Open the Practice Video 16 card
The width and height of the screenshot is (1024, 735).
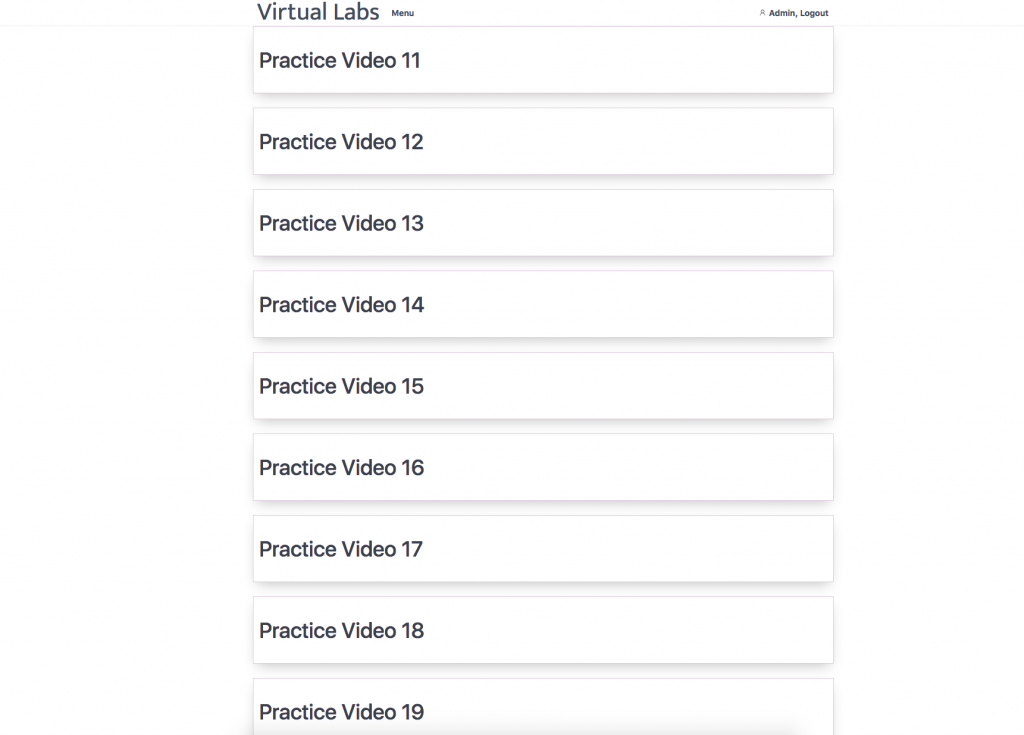[x=543, y=467]
